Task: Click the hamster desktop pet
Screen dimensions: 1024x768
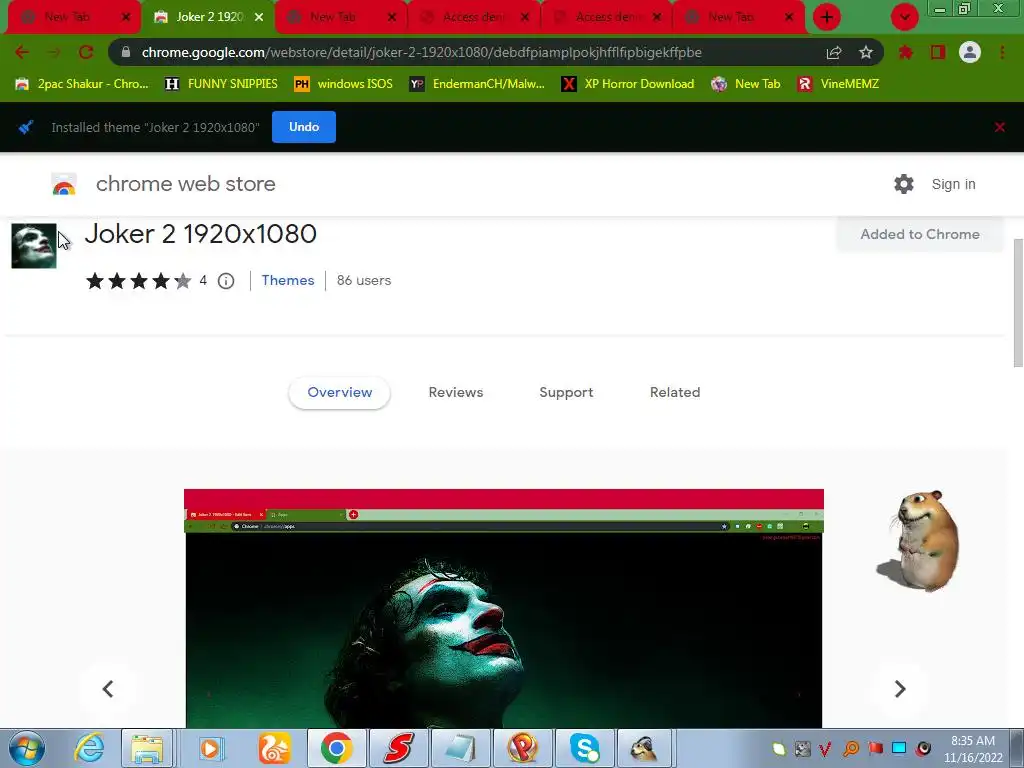Action: click(920, 540)
